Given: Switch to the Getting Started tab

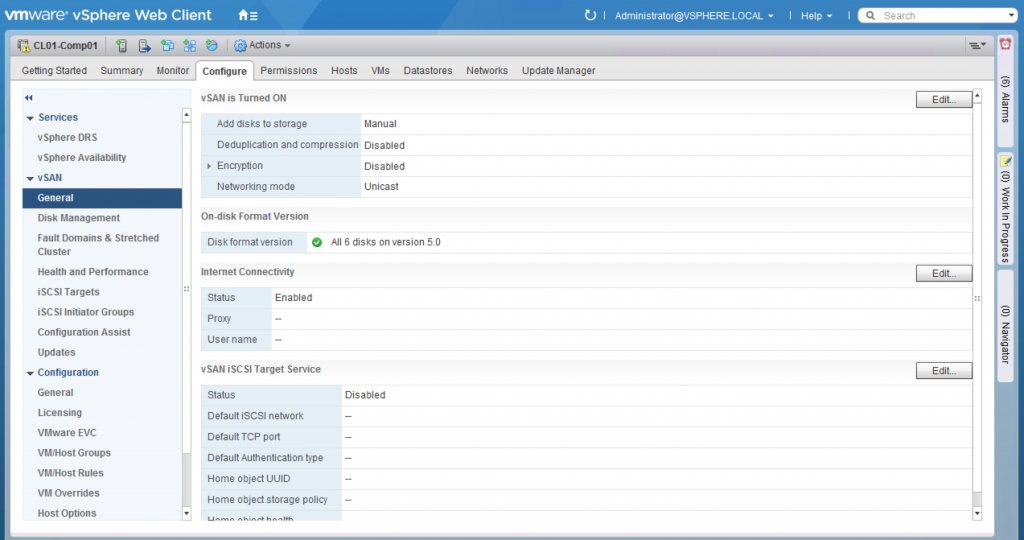Looking at the screenshot, I should [x=54, y=71].
